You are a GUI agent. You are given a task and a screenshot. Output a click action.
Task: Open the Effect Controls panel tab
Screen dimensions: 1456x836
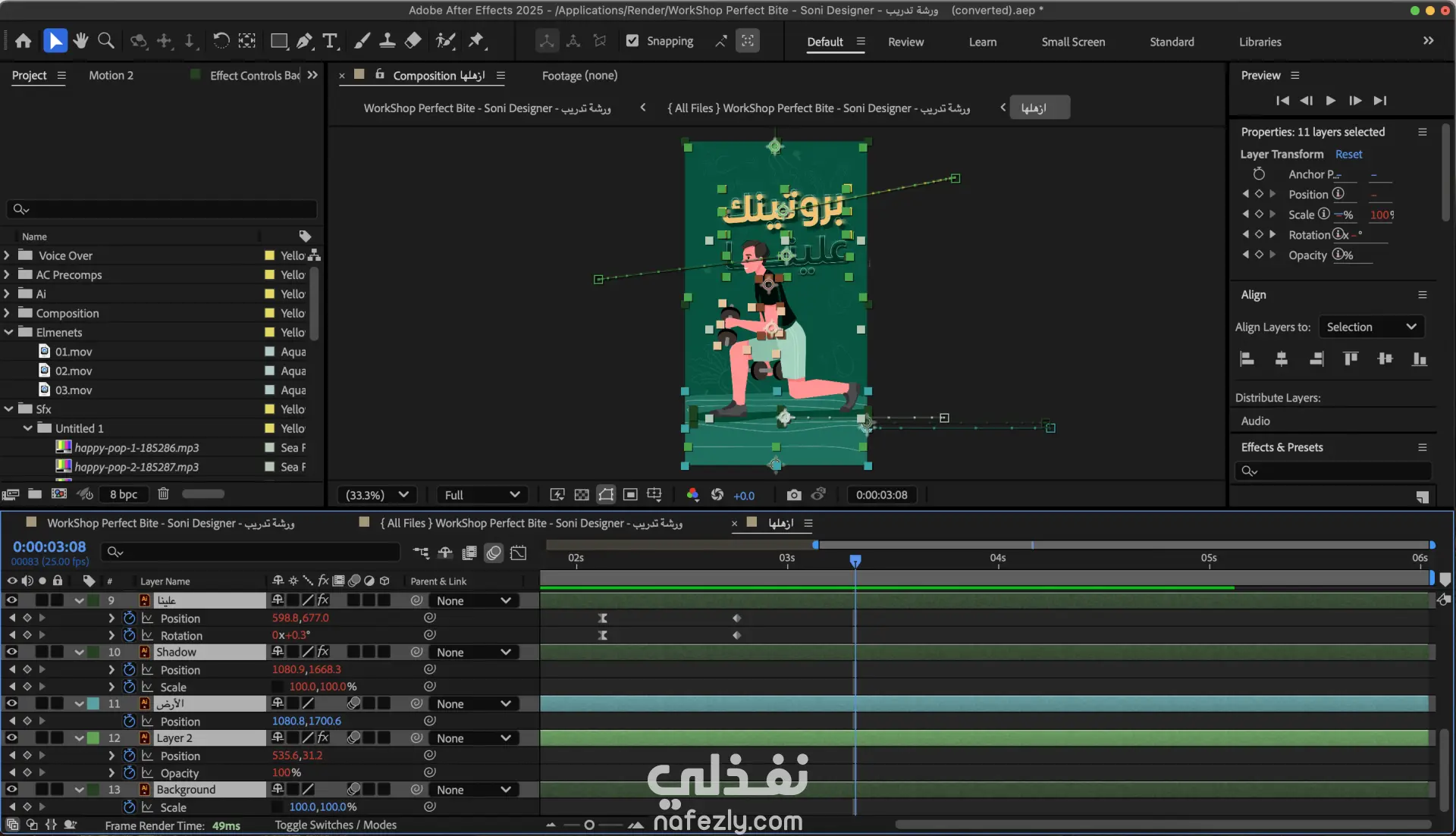254,75
